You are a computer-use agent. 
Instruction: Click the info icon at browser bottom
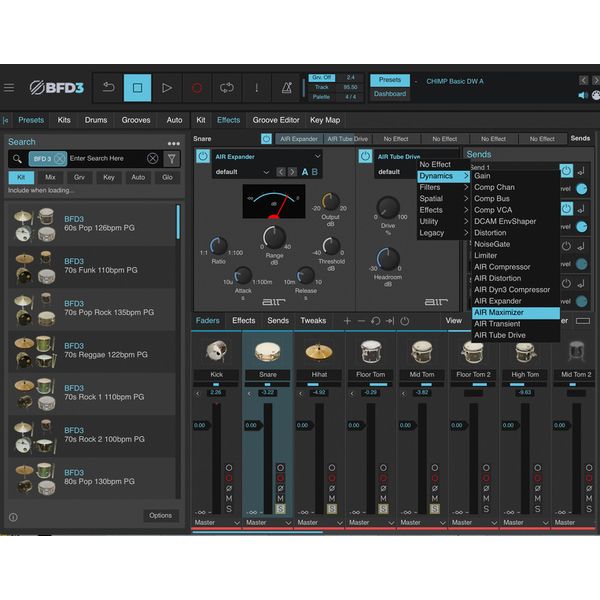(x=13, y=517)
